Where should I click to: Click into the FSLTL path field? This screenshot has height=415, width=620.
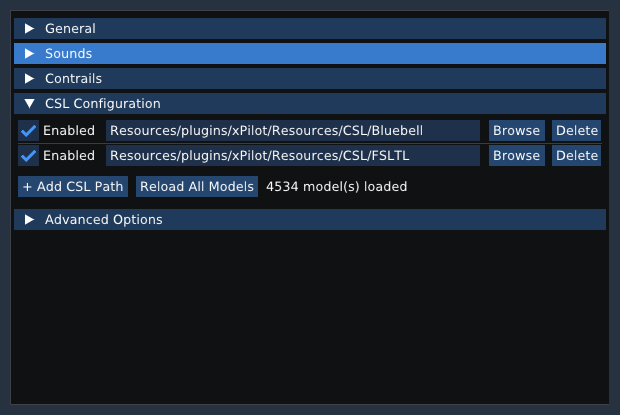(x=293, y=156)
